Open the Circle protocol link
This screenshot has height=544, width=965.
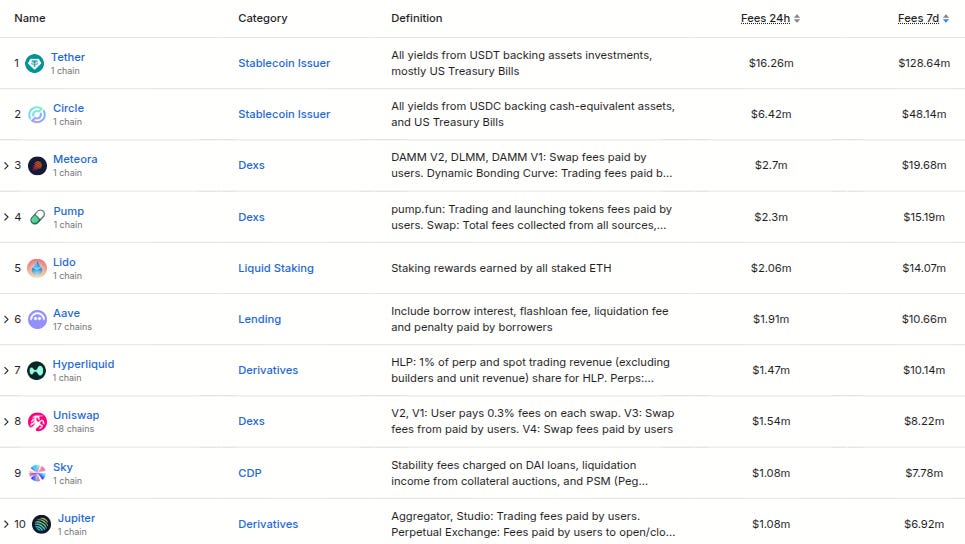(68, 108)
